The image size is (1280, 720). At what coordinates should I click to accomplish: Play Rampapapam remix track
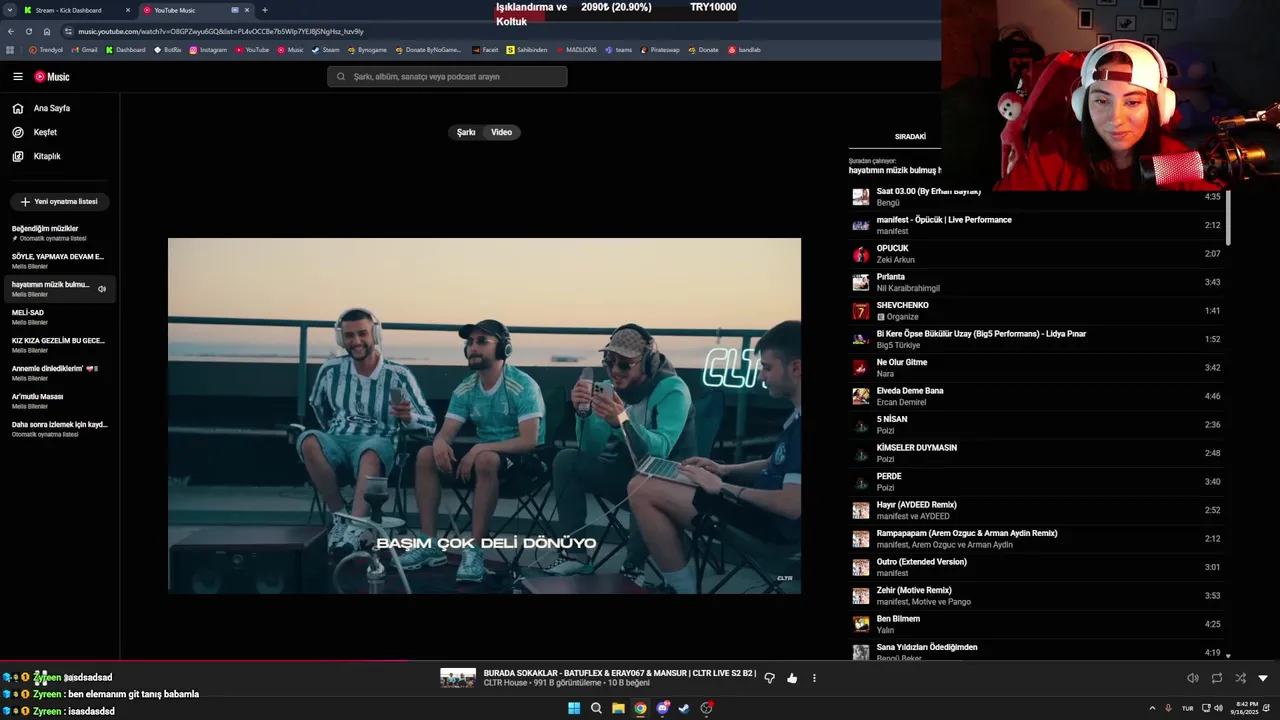coord(1036,539)
